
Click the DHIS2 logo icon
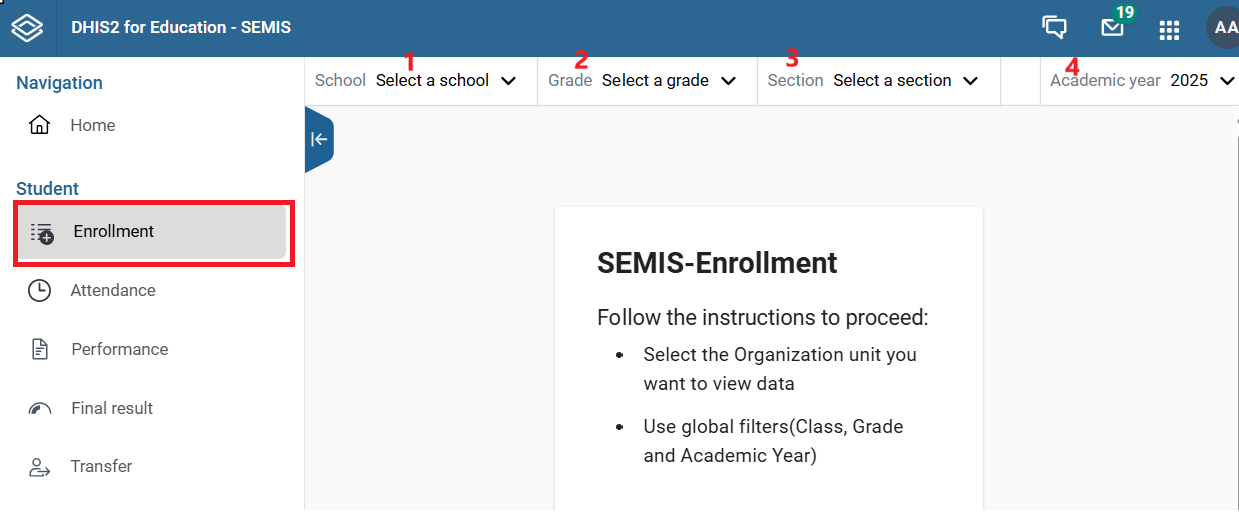pyautogui.click(x=27, y=27)
